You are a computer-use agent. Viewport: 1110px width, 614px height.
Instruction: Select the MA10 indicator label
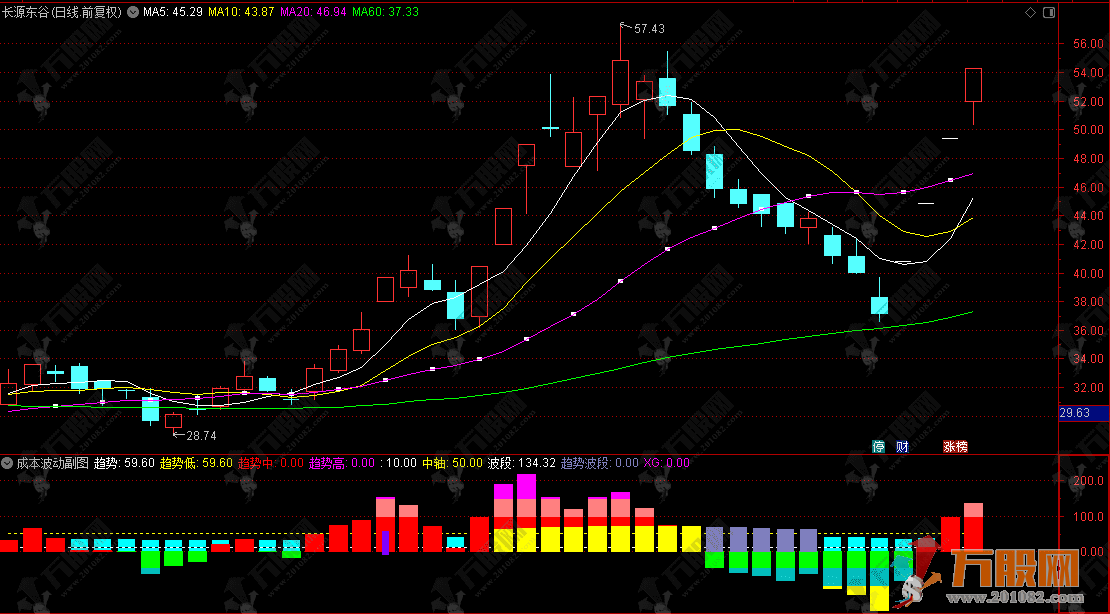pos(240,13)
